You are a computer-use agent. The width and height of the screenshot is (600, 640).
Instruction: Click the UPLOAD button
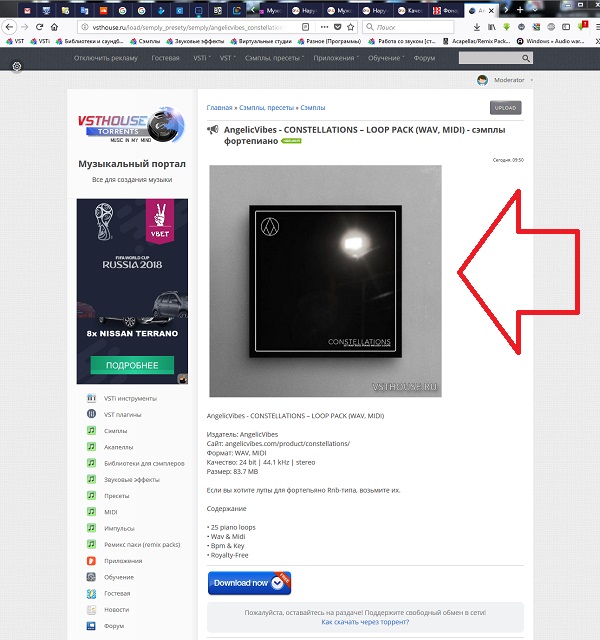tap(505, 108)
